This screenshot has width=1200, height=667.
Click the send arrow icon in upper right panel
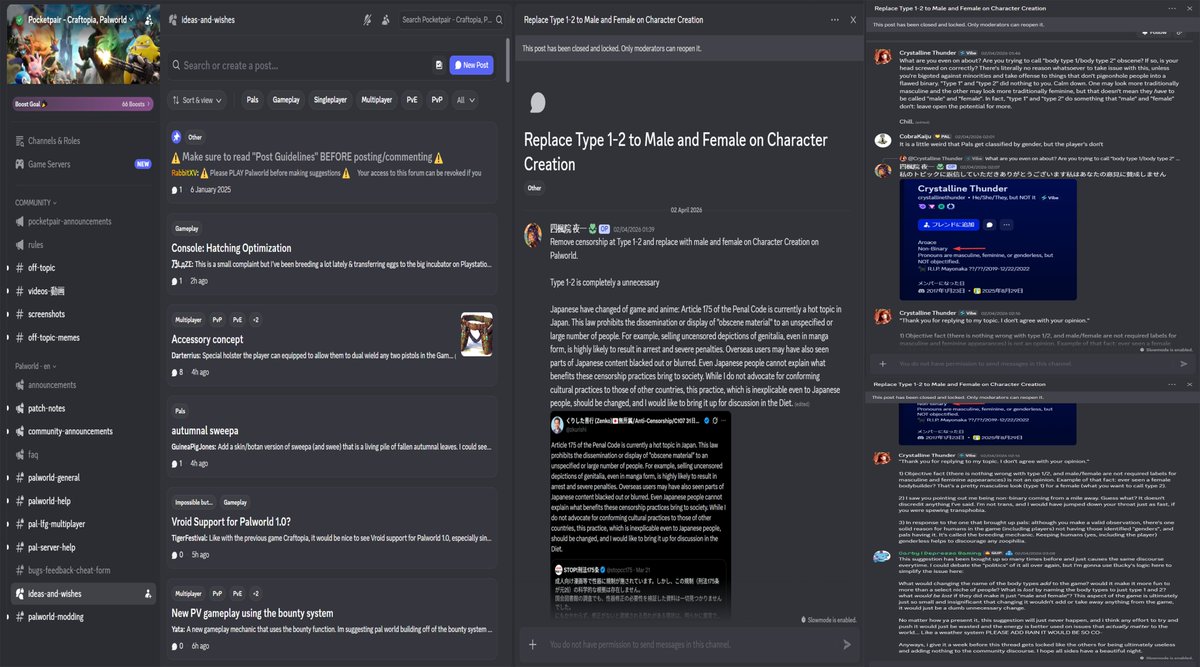[x=1184, y=364]
